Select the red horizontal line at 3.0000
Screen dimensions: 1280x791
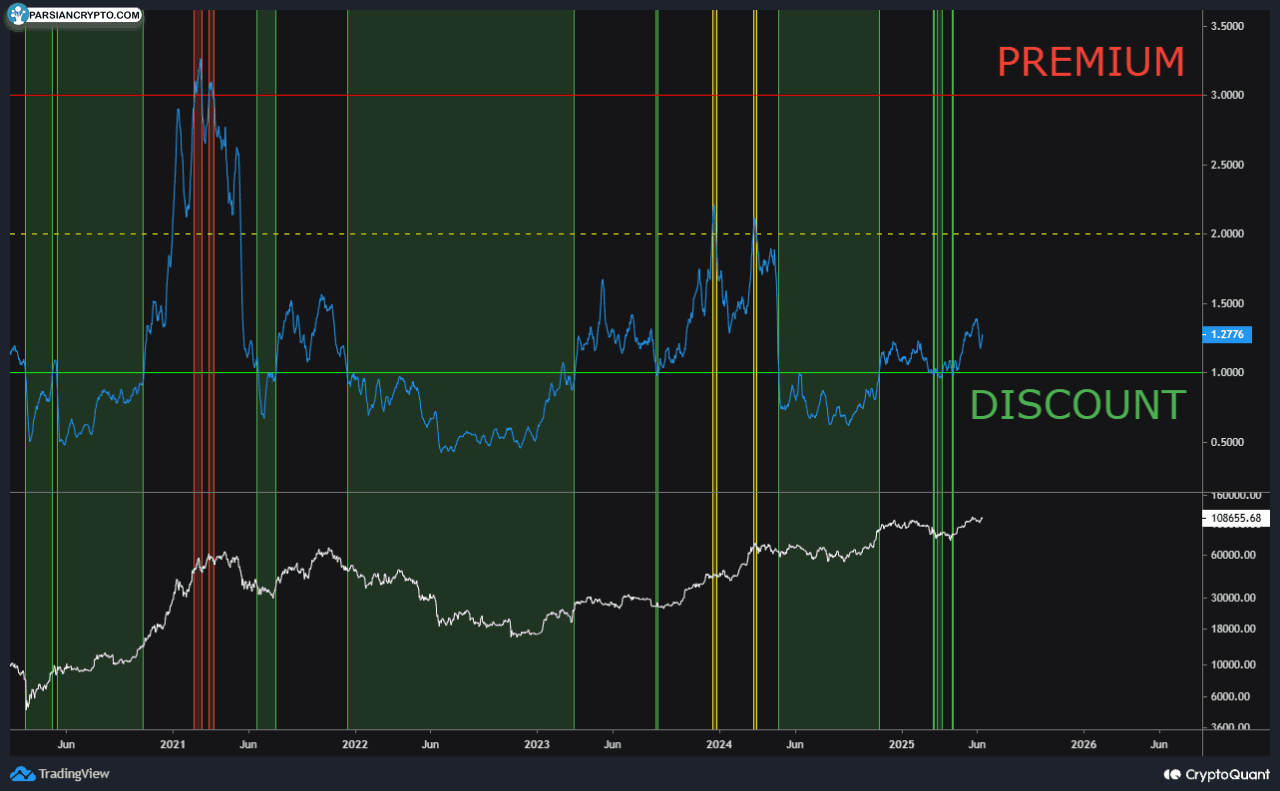605,95
